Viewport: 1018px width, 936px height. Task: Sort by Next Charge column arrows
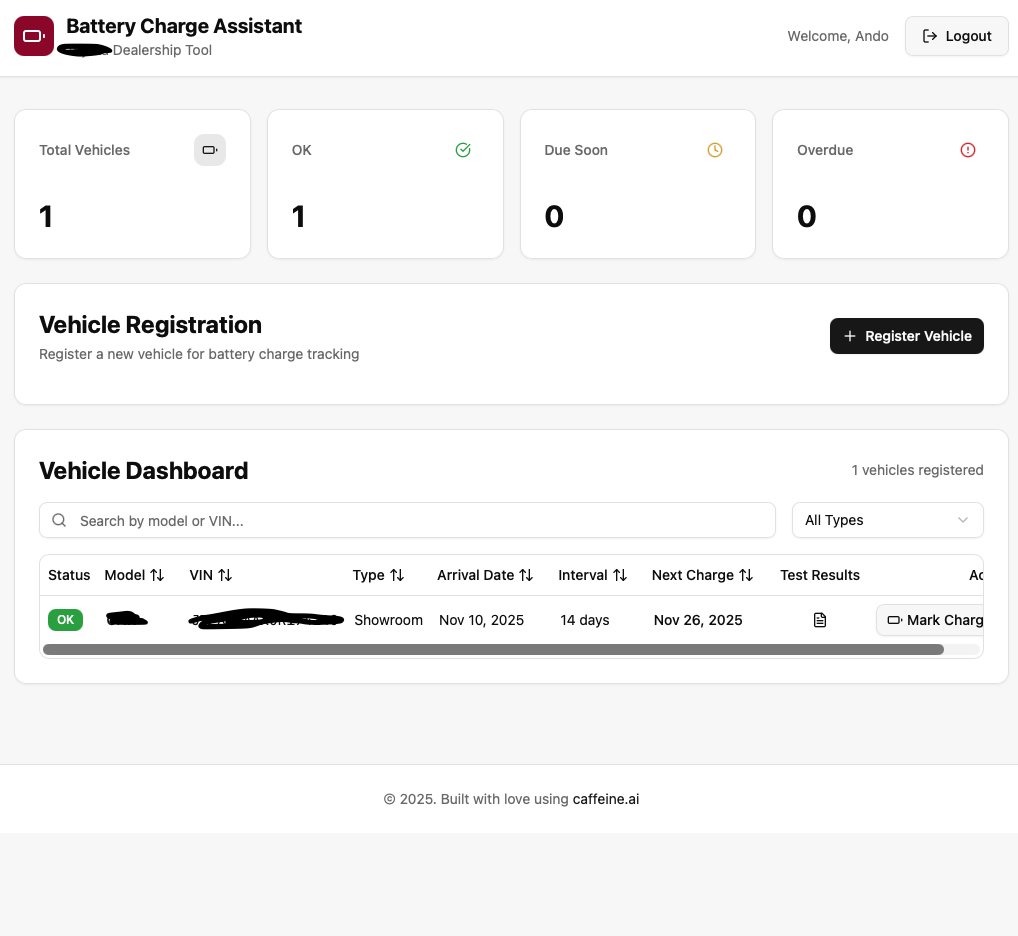pyautogui.click(x=746, y=575)
